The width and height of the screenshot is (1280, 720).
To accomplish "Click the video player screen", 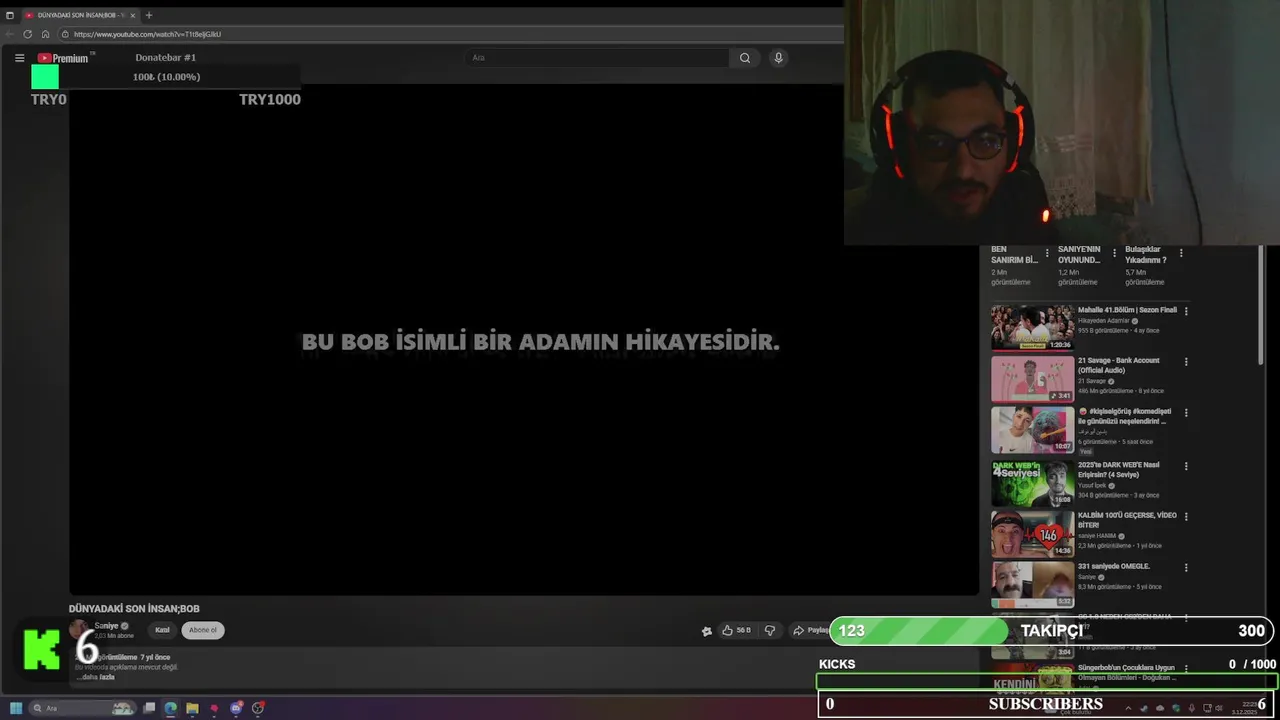I will pos(524,340).
